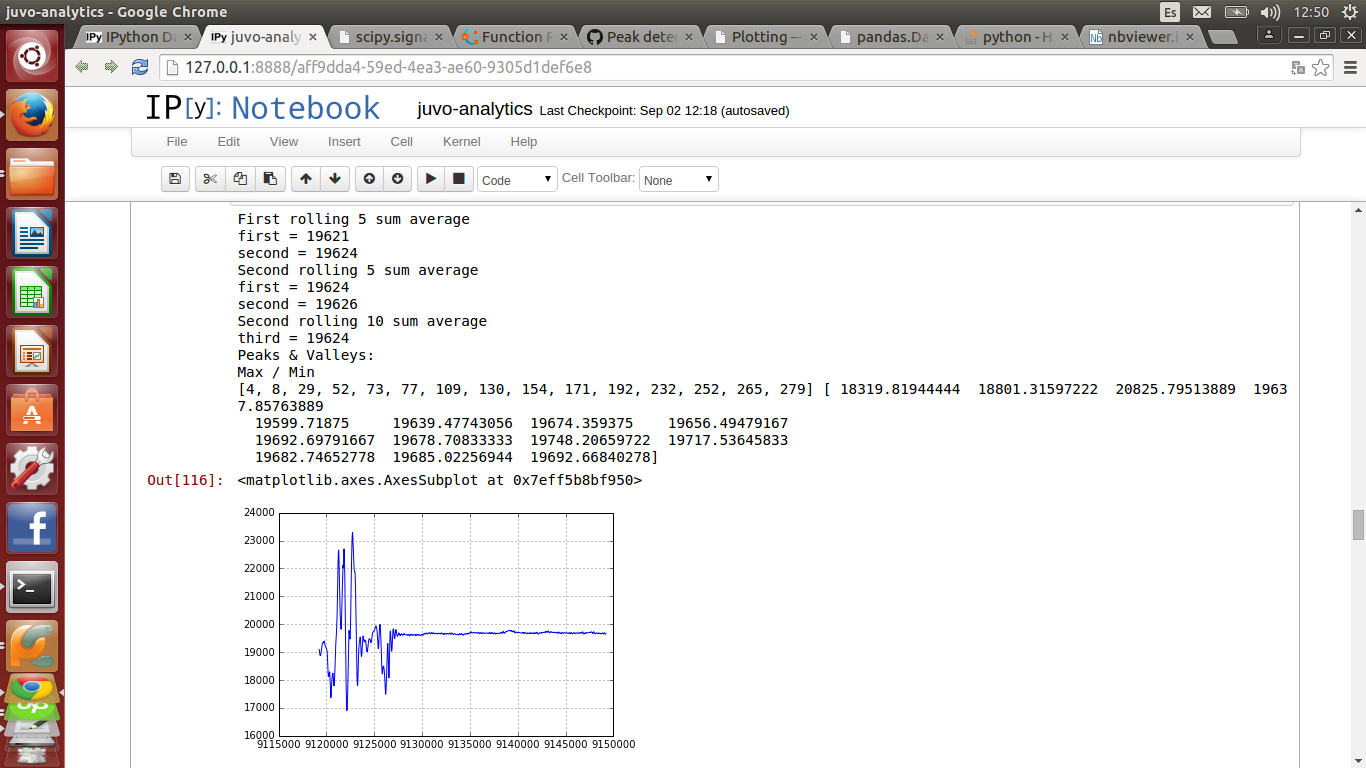The height and width of the screenshot is (768, 1366).
Task: Click the save notebook icon
Action: point(175,179)
